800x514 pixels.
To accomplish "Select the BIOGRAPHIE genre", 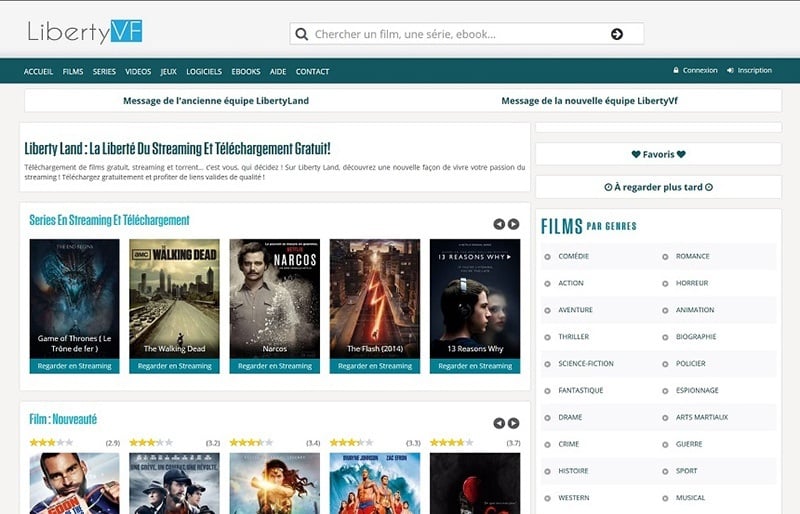I will 696,337.
